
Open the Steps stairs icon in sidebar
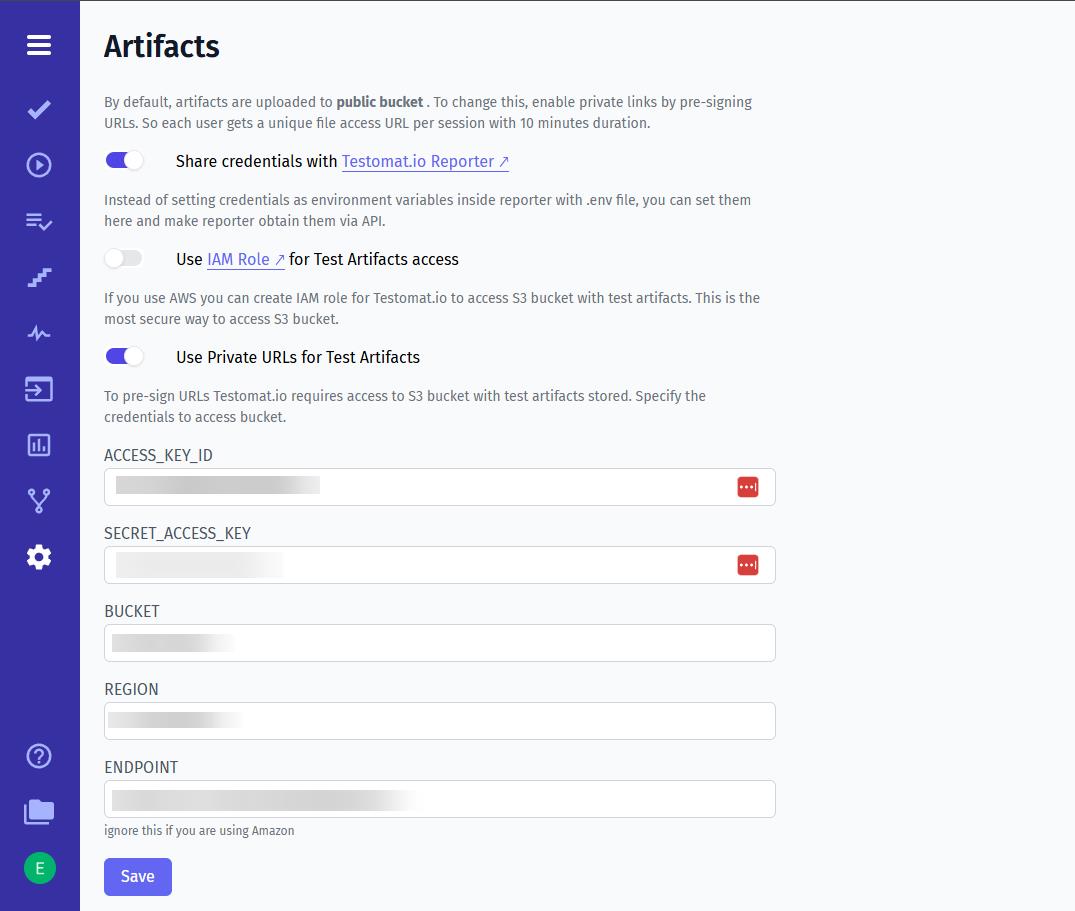pyautogui.click(x=38, y=277)
